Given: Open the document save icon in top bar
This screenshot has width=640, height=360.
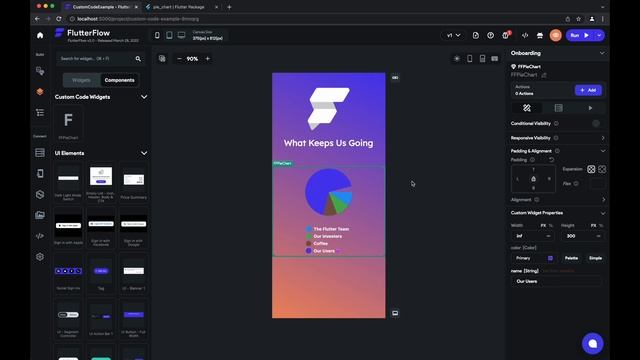Looking at the screenshot, I should 476,36.
